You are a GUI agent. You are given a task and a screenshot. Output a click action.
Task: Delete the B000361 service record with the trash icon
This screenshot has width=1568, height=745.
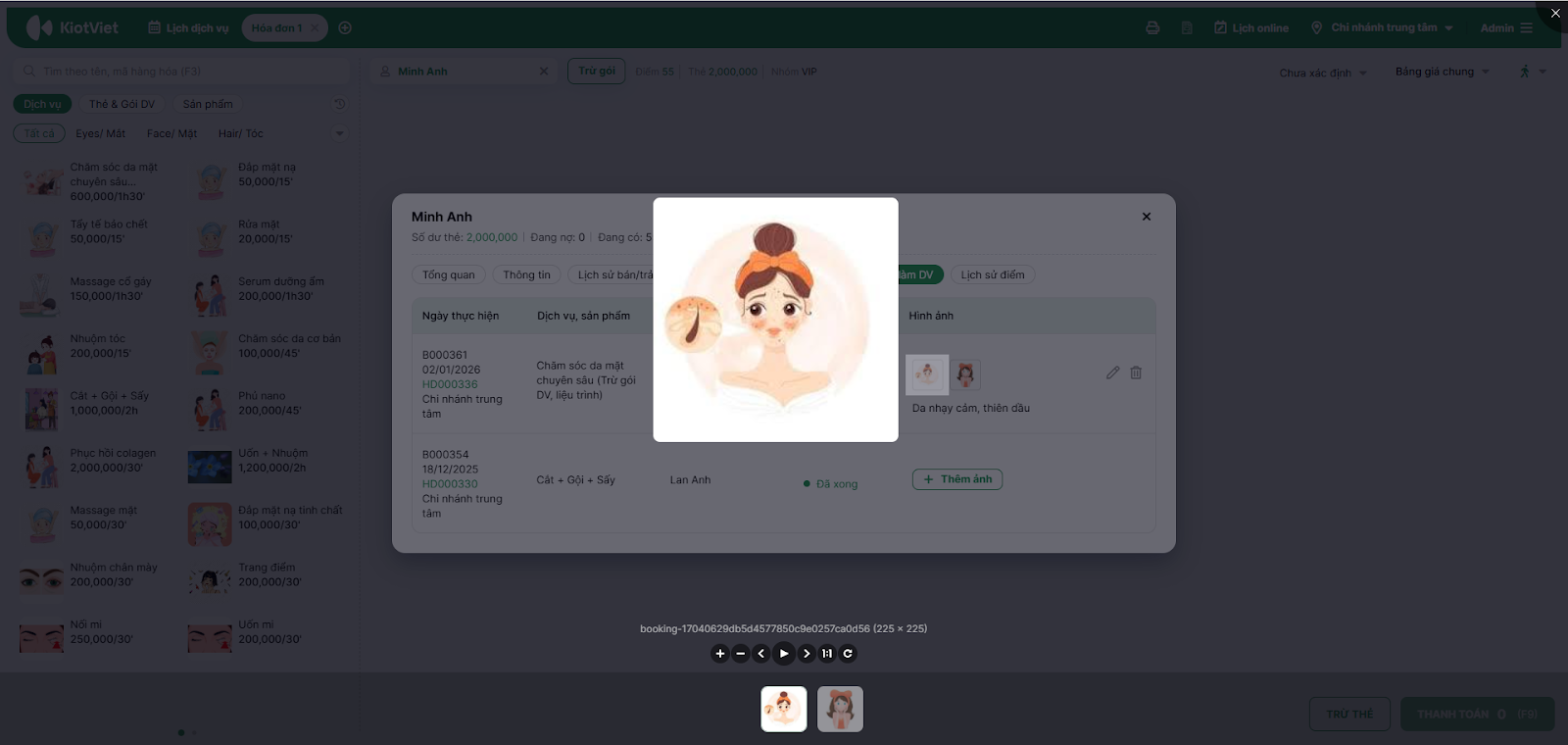coord(1136,372)
